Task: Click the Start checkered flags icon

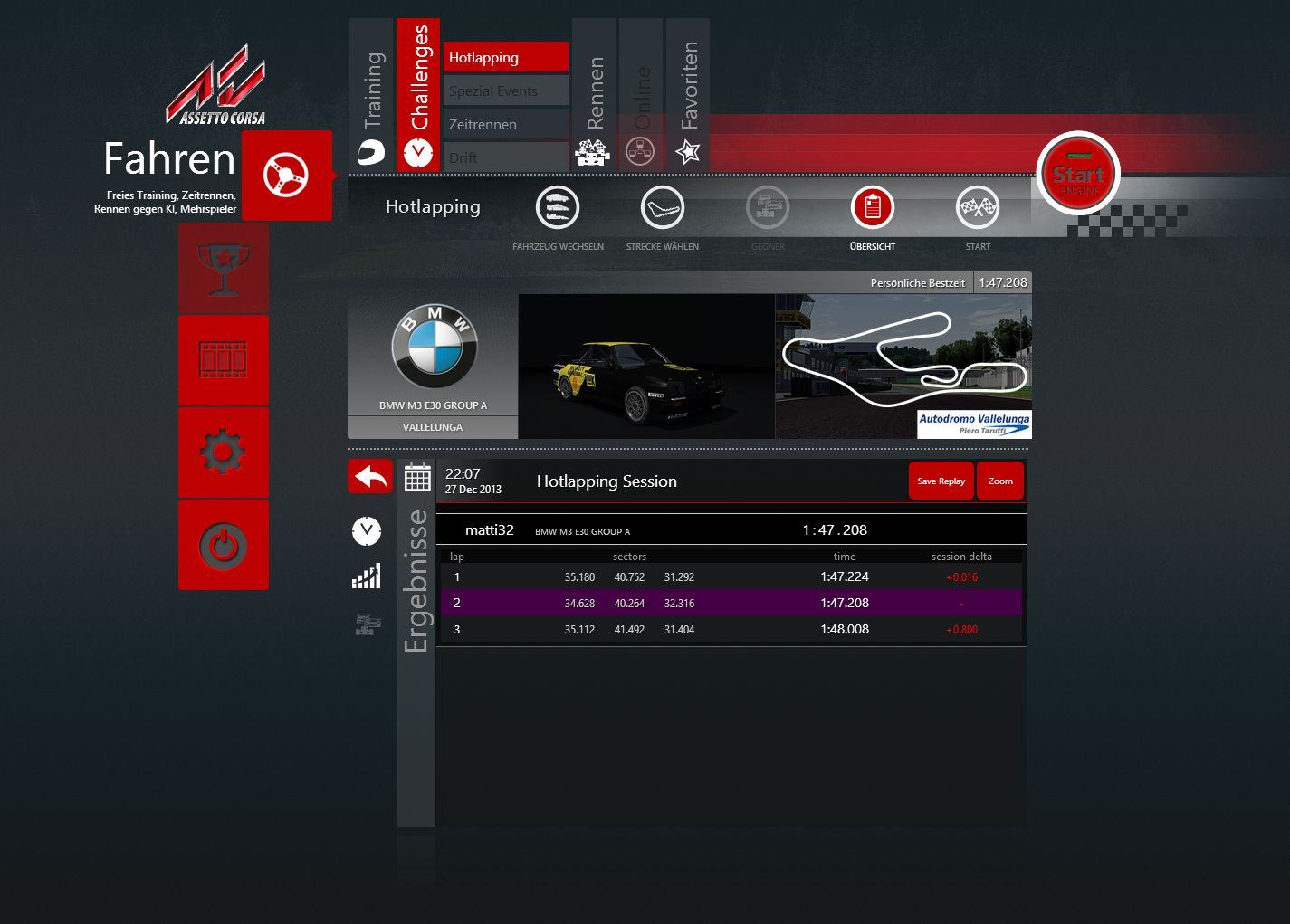Action: click(x=978, y=208)
